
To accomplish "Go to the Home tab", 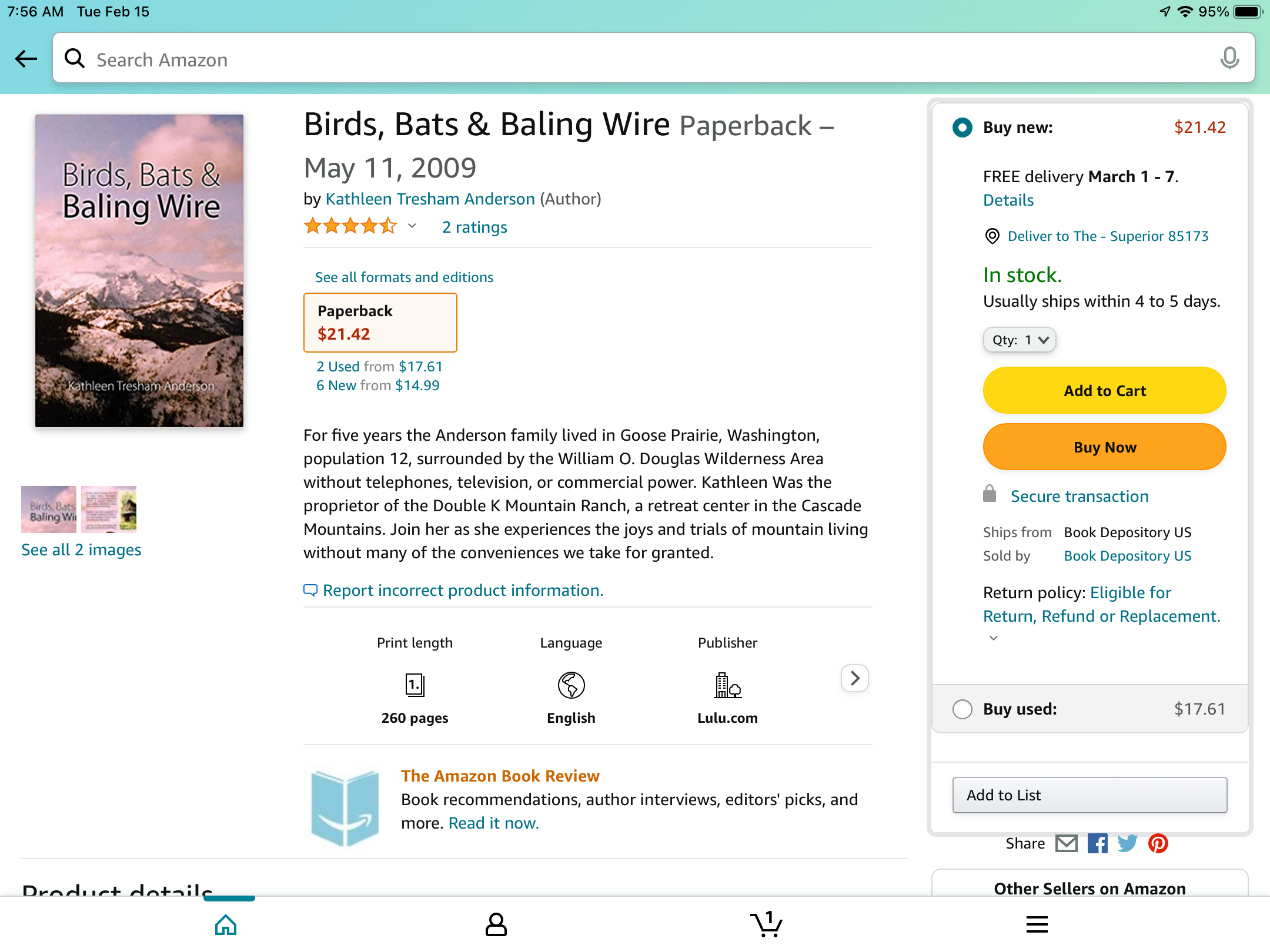I will click(226, 924).
